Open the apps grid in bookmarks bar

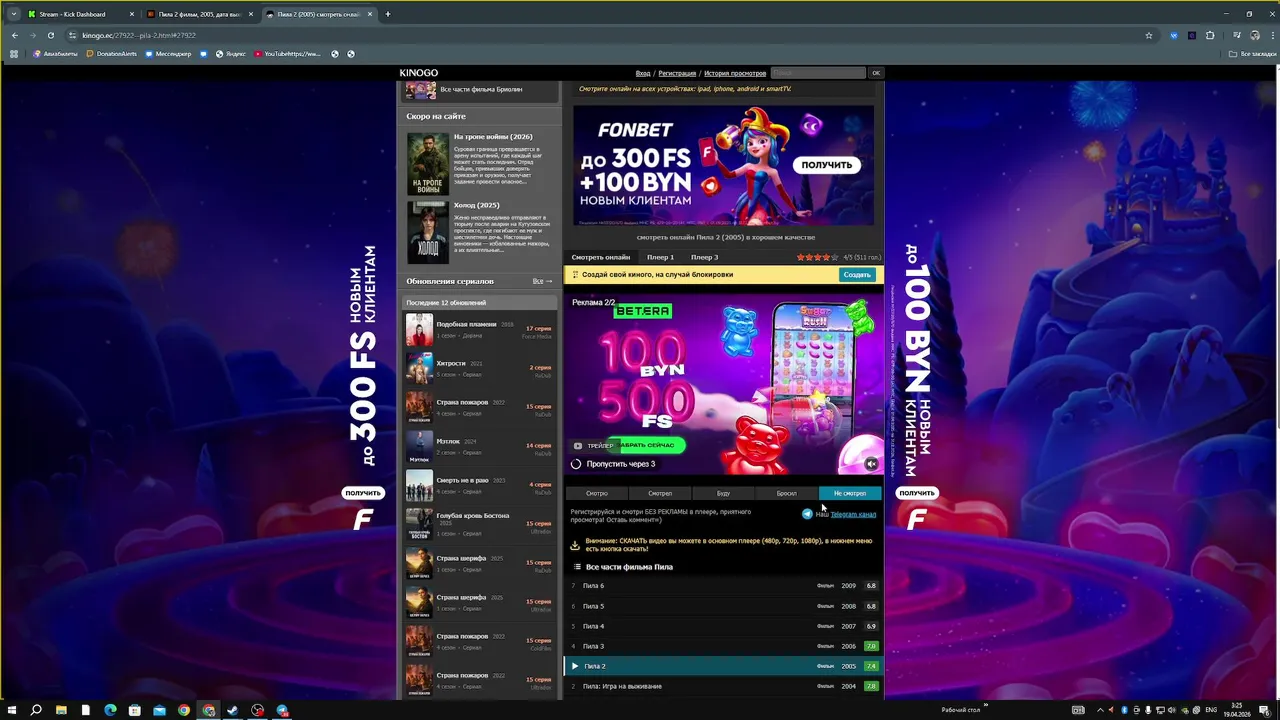click(14, 54)
